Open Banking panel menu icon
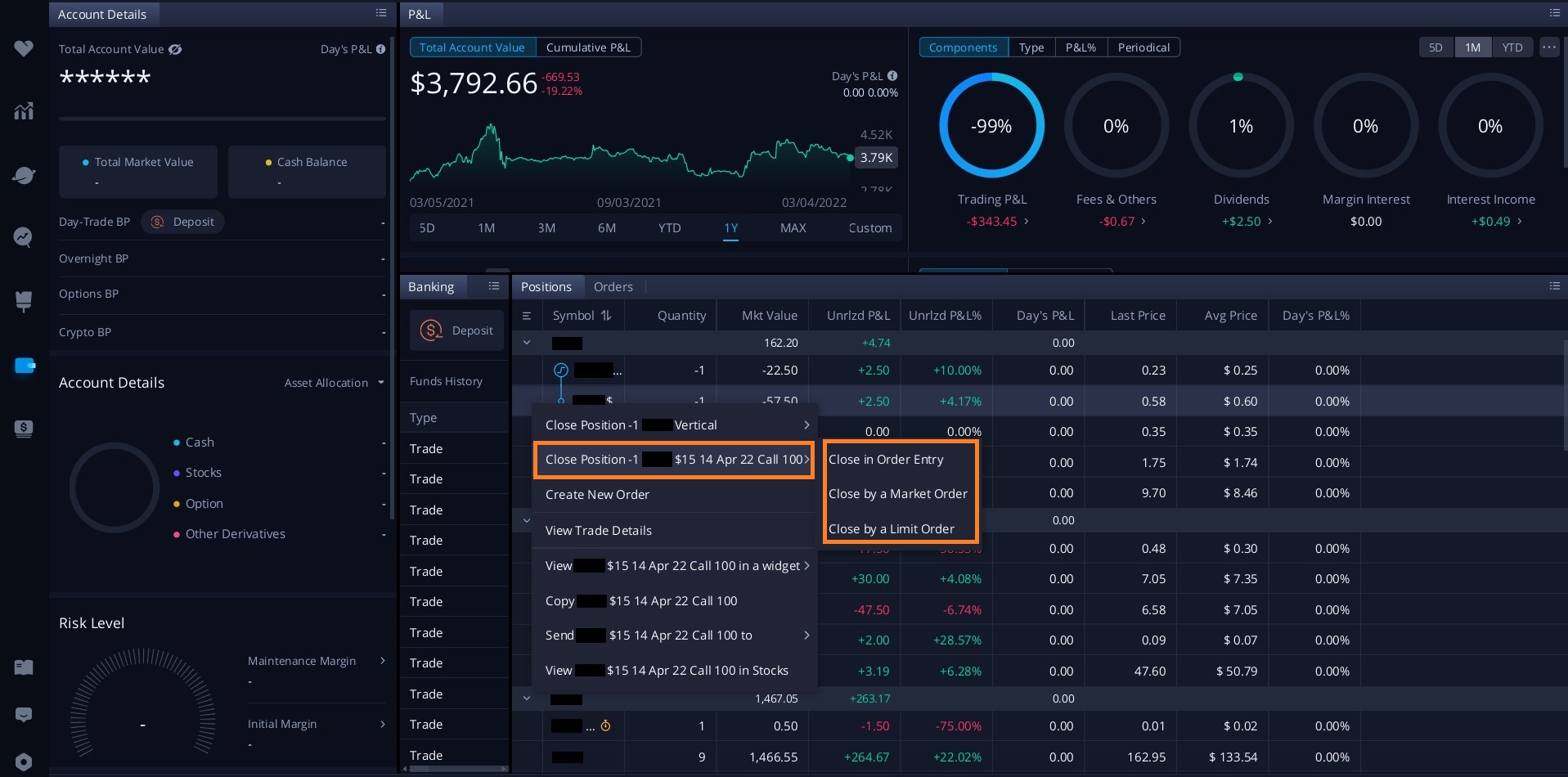Screen dimensions: 1568x777 point(493,286)
